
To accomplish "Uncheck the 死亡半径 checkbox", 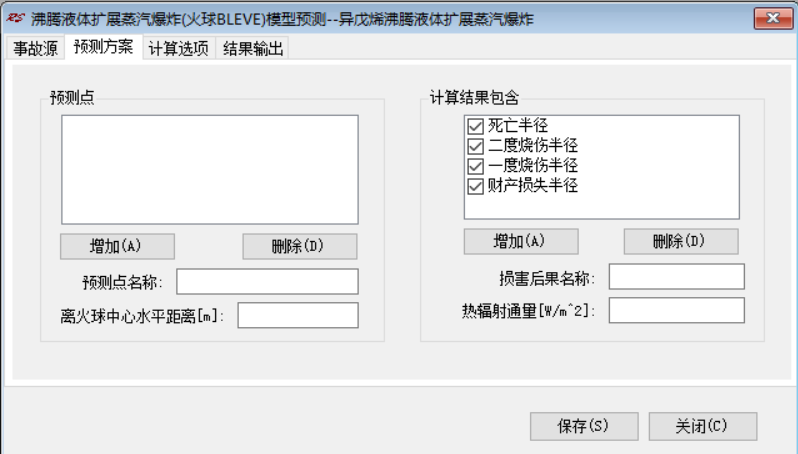I will (x=475, y=126).
